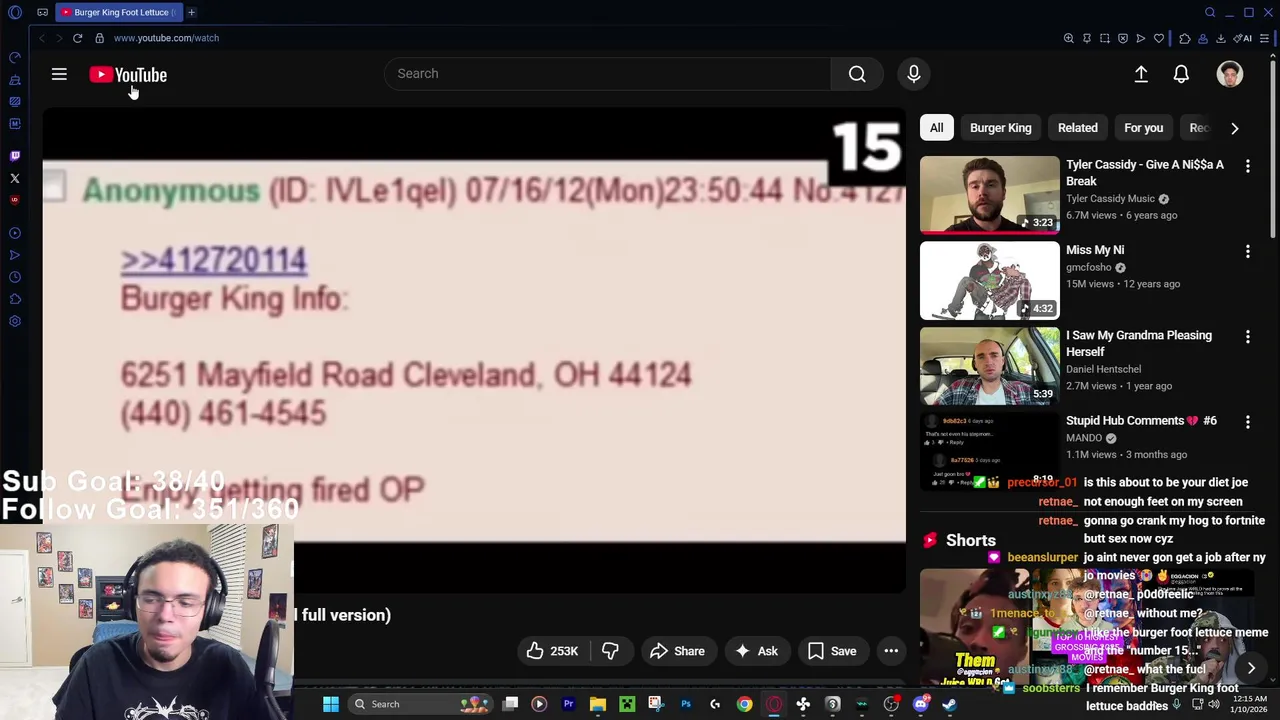
Task: Open the Opera menu logo
Action: click(15, 12)
